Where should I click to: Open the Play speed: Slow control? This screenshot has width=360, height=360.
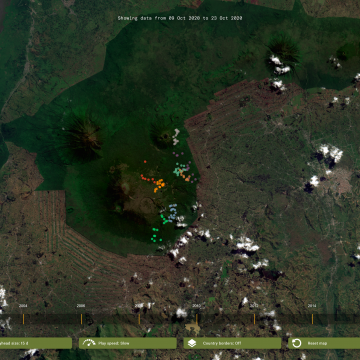128,343
